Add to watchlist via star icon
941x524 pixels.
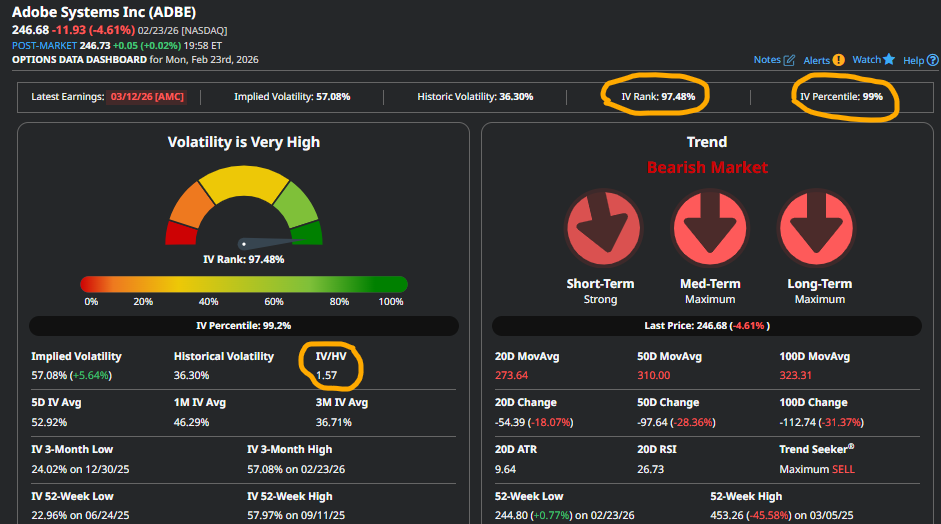point(889,59)
